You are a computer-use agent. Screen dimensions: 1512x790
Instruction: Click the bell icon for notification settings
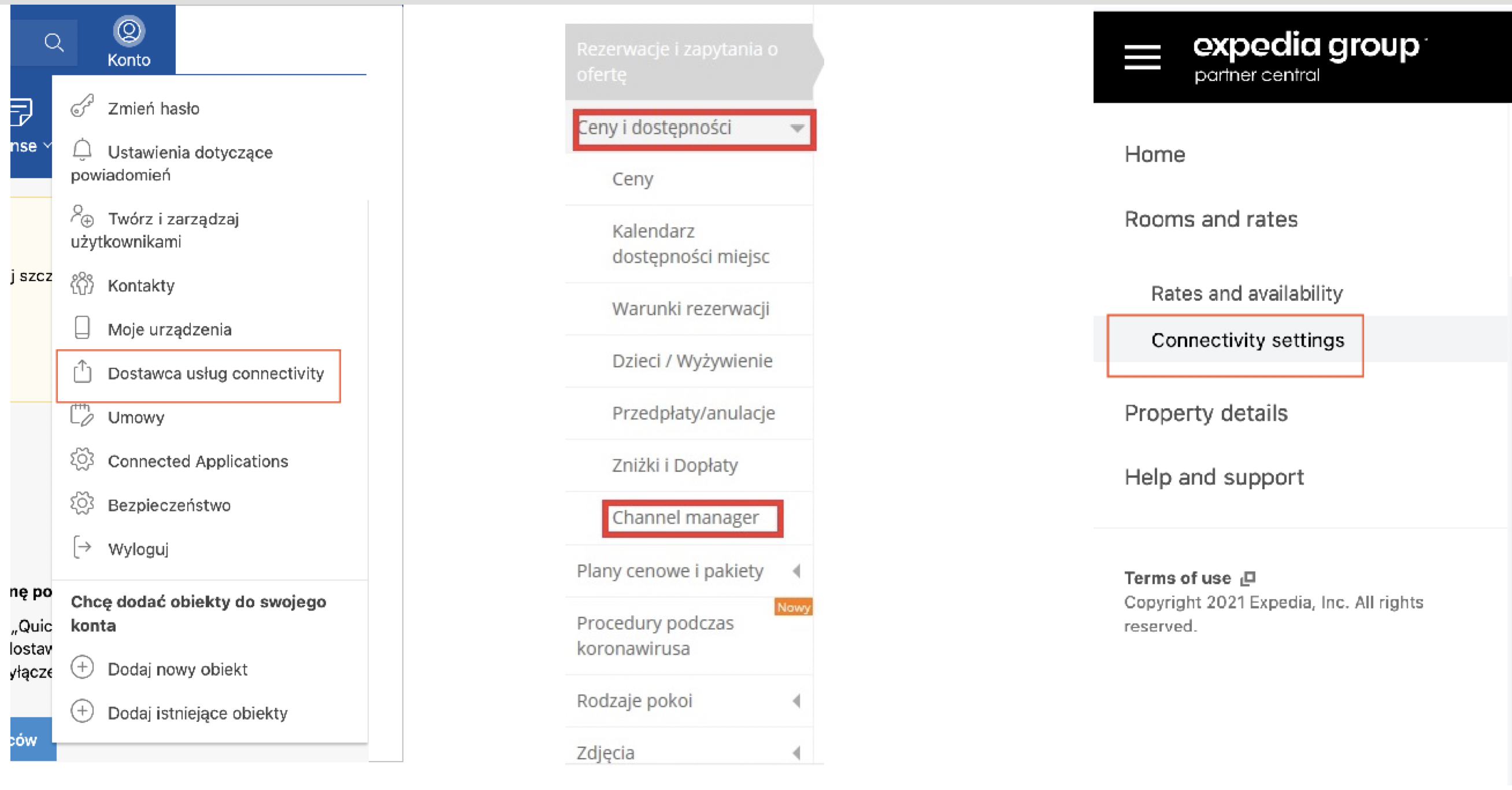[82, 150]
